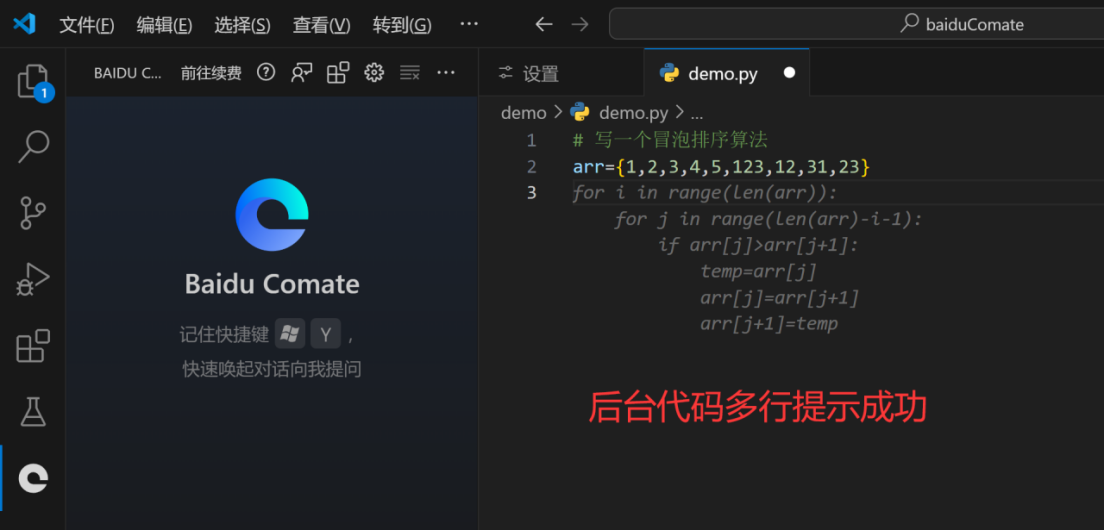Open the 转到(G) menu
1104x530 pixels.
point(401,25)
